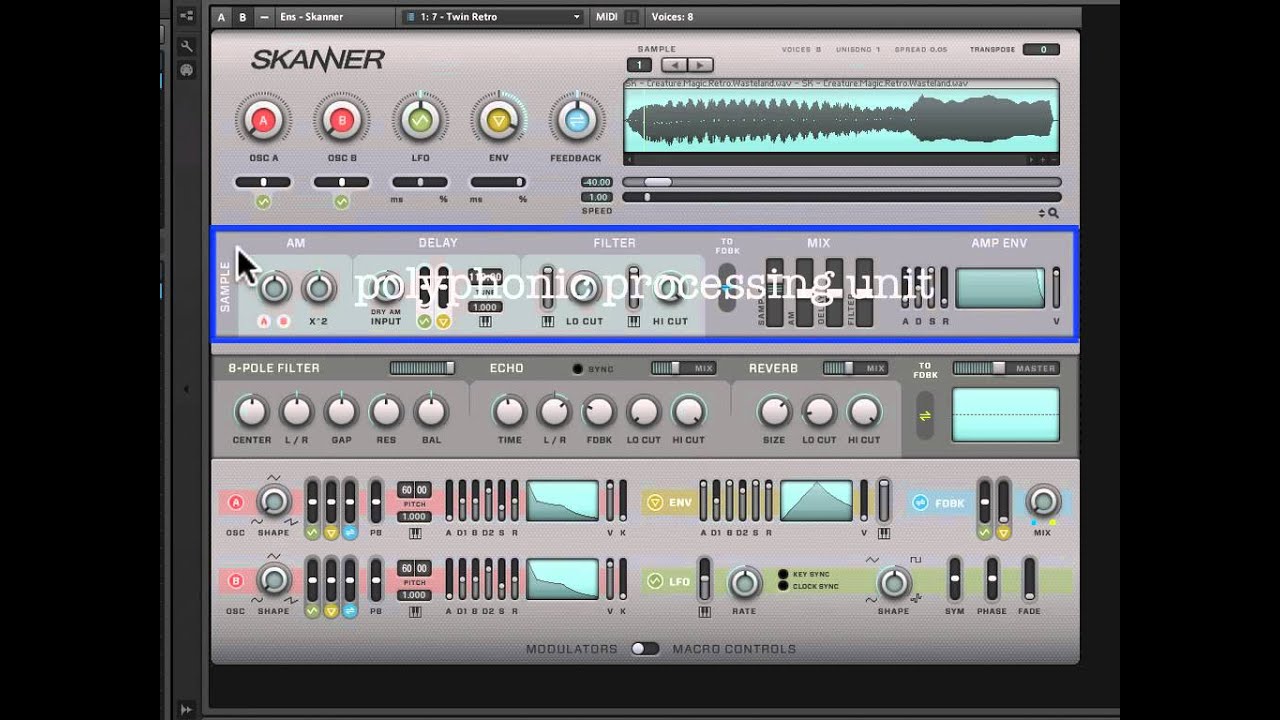Click the FDBK MIX knob
This screenshot has height=720, width=1280.
(1043, 500)
